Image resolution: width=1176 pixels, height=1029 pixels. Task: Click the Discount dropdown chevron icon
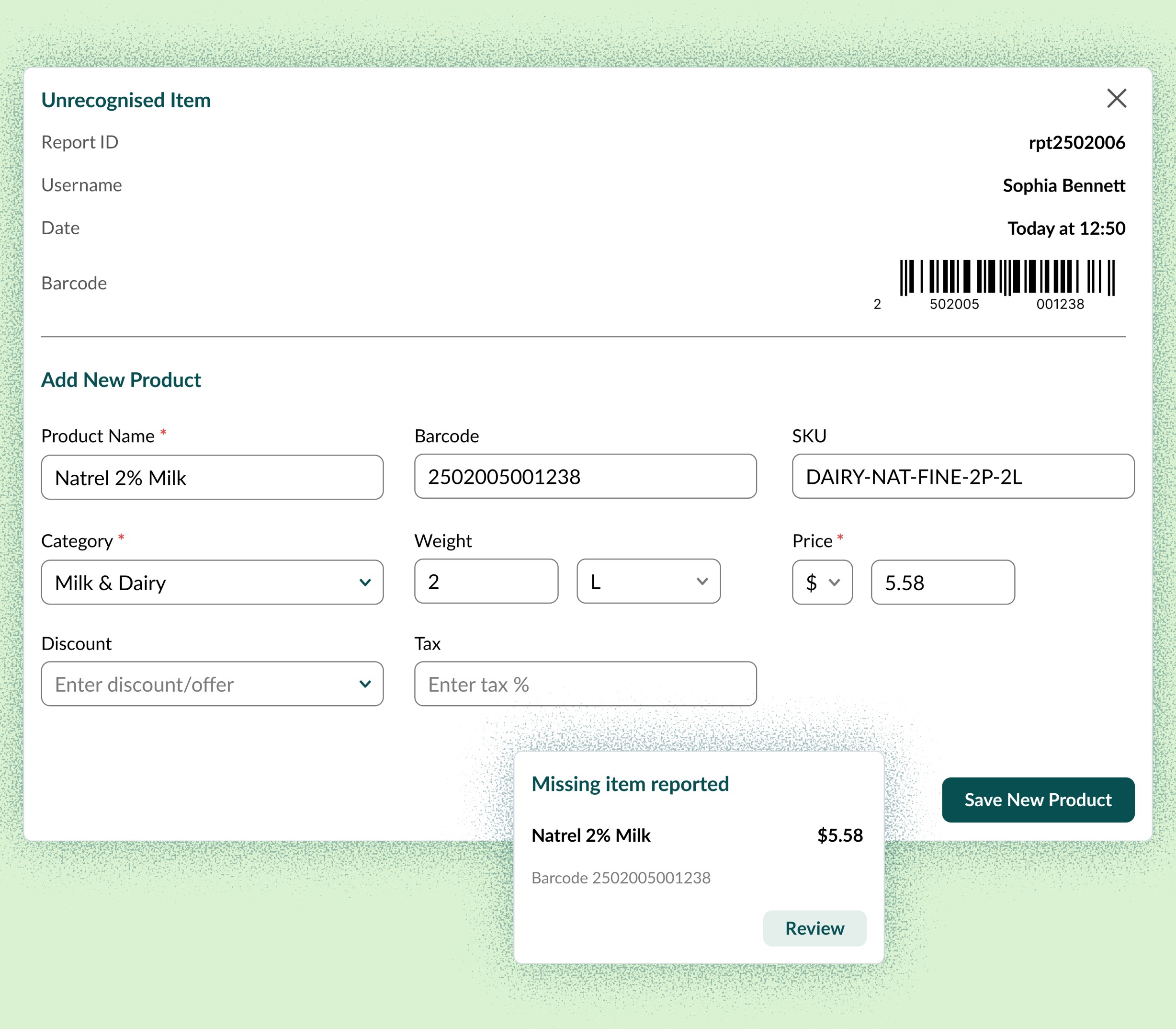(x=365, y=684)
